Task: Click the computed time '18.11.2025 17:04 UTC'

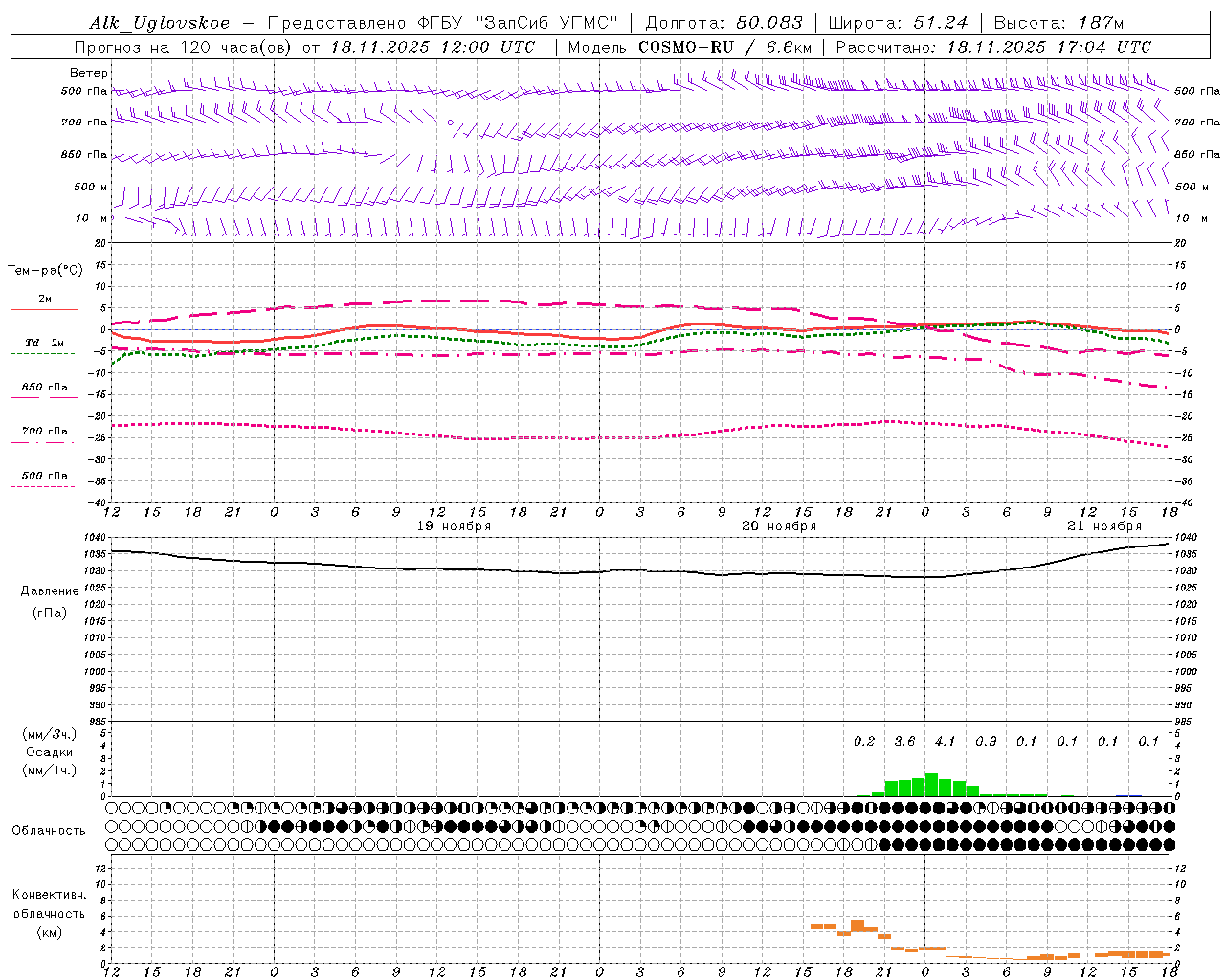Action: point(1049,47)
